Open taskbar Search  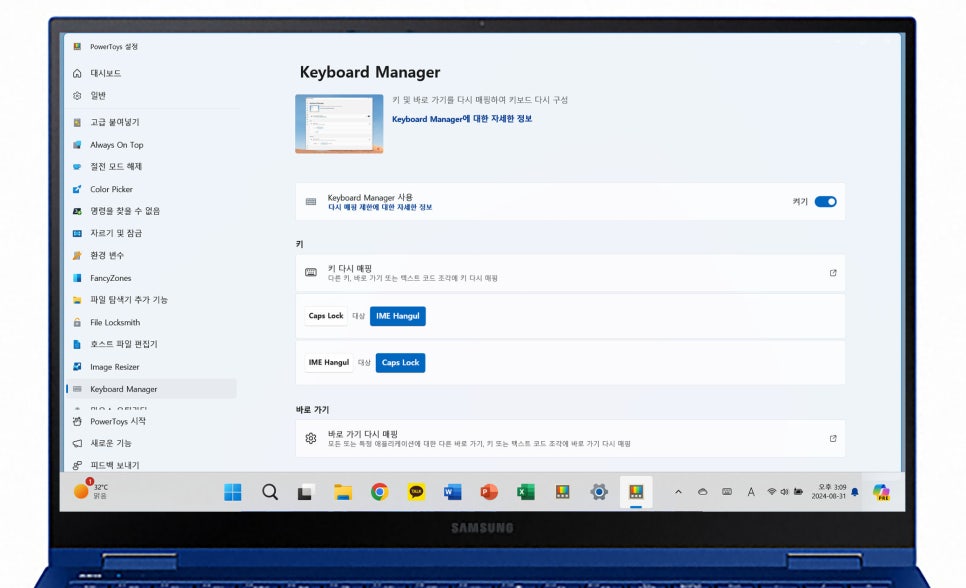[270, 492]
